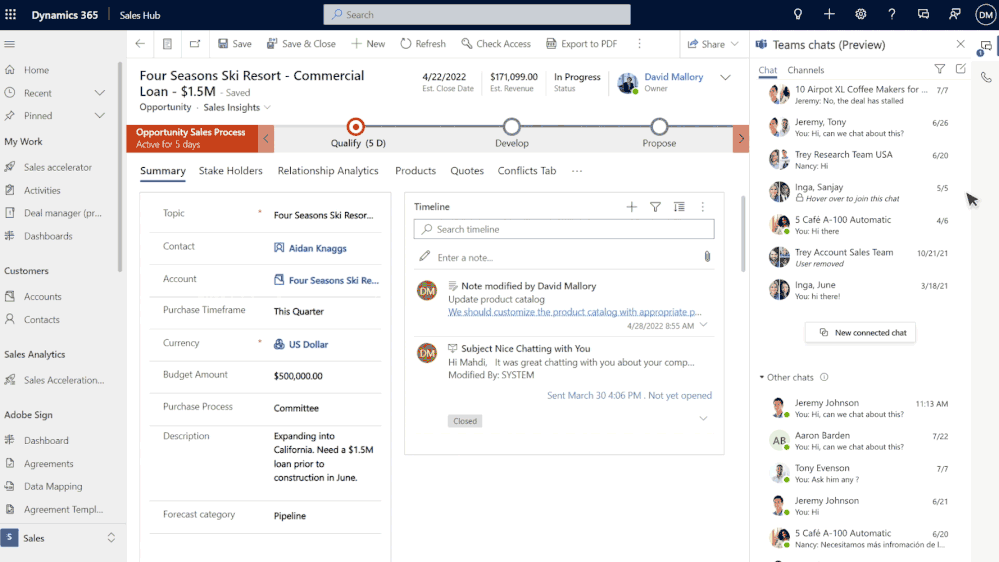Expand the header fields chevron near Owner
Screen dimensions: 999x562
click(x=725, y=78)
